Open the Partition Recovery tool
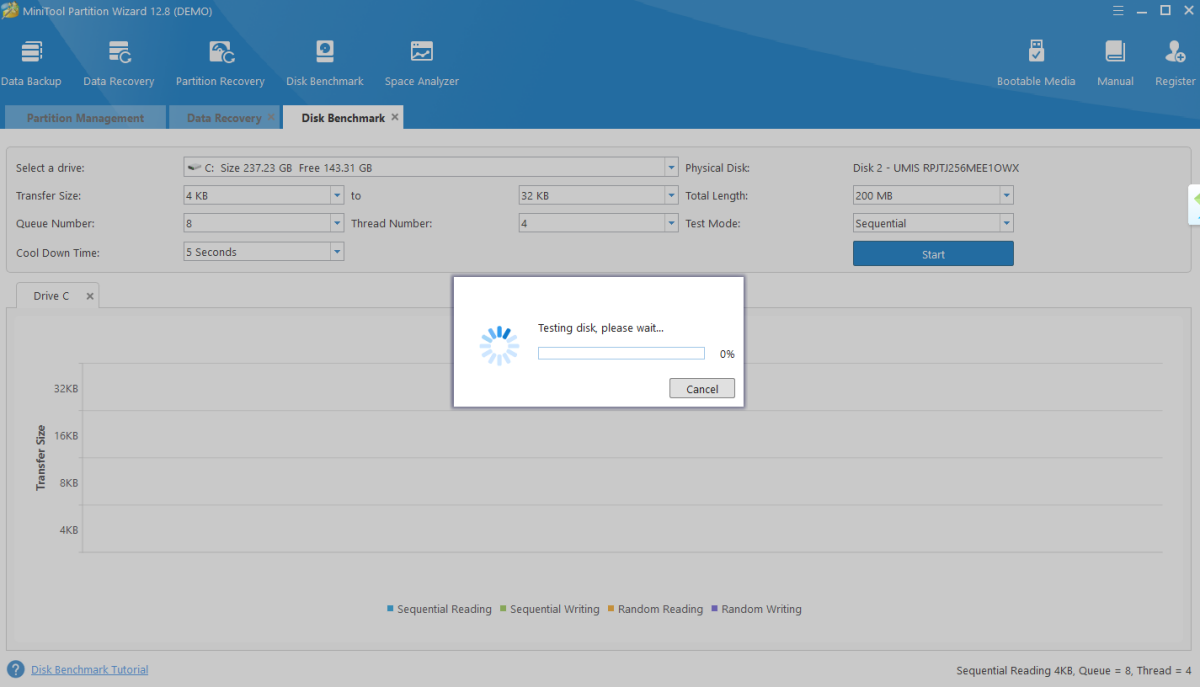Image resolution: width=1200 pixels, height=687 pixels. 220,63
